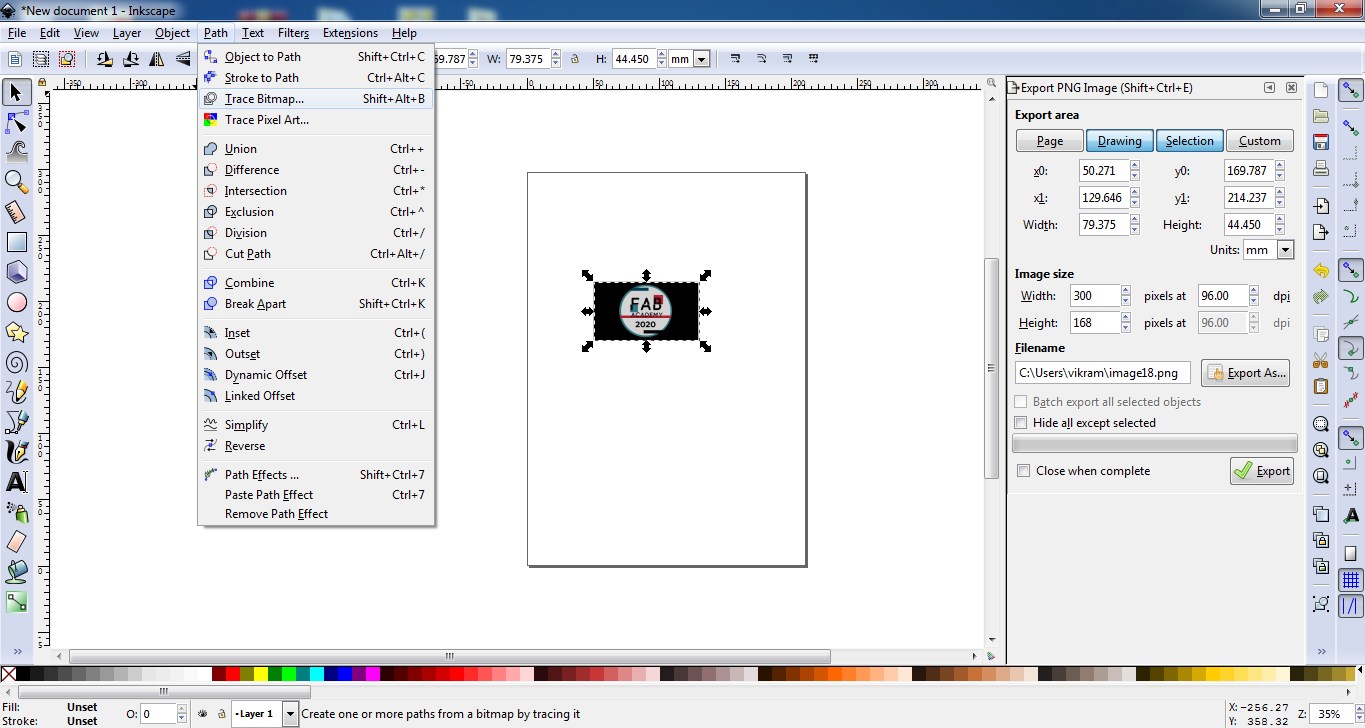This screenshot has height=728, width=1365.
Task: Select the Text tool
Action: click(16, 482)
